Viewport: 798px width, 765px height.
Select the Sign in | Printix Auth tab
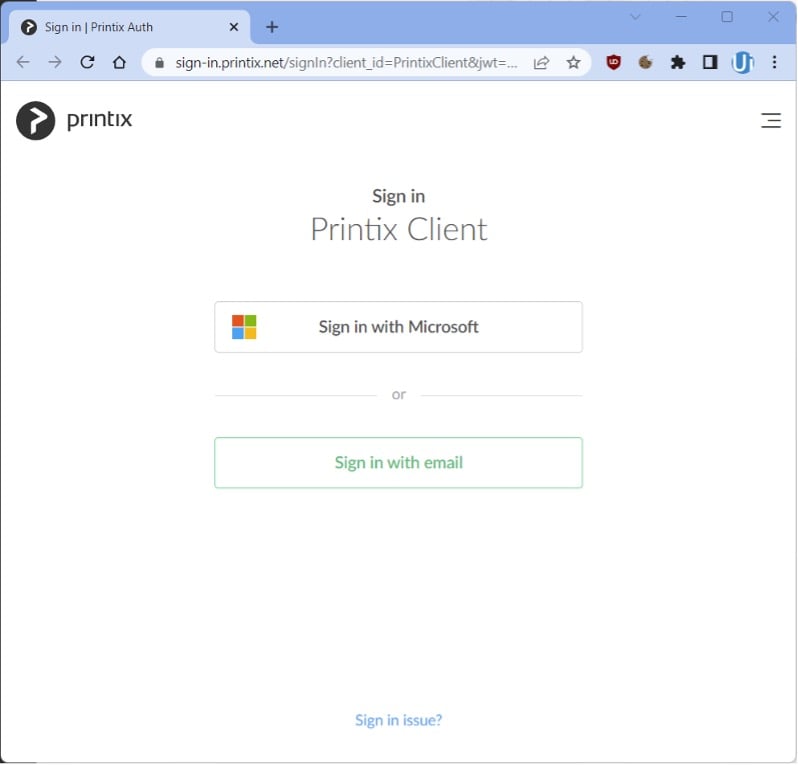[x=129, y=27]
